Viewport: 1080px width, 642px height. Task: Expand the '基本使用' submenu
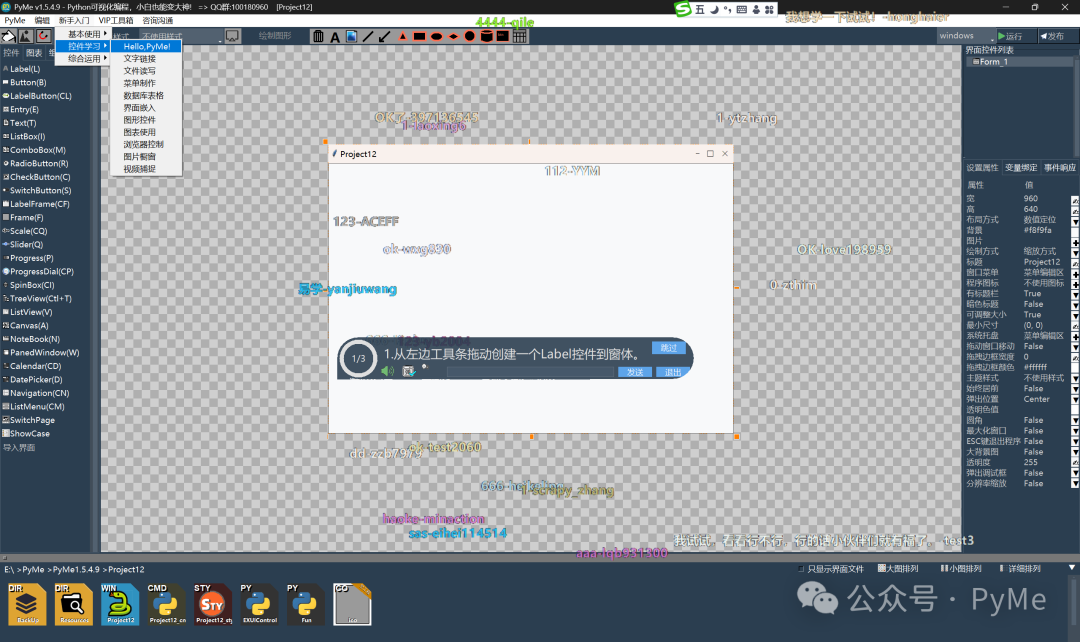tap(86, 34)
